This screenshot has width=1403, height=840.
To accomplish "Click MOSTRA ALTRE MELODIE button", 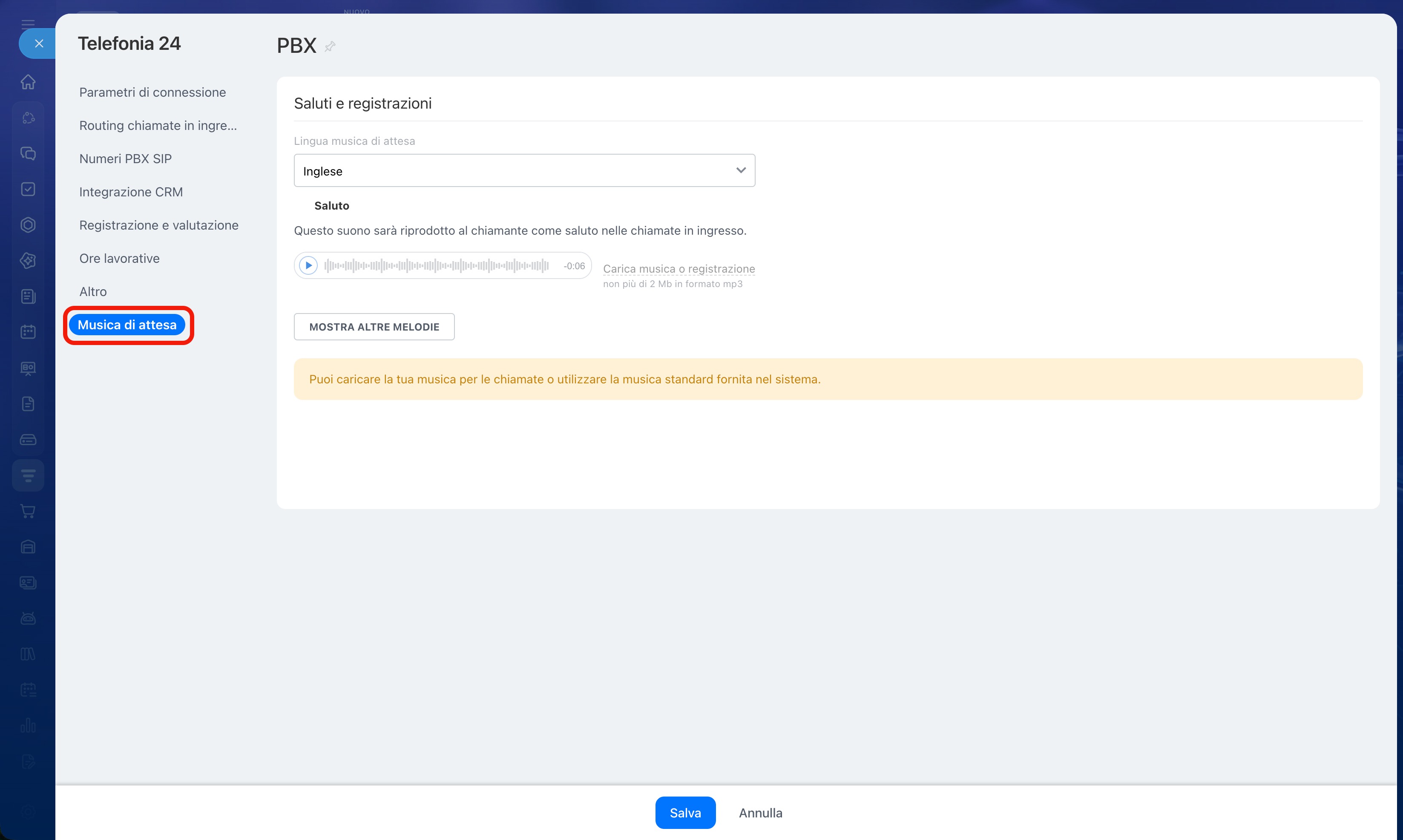I will click(374, 327).
